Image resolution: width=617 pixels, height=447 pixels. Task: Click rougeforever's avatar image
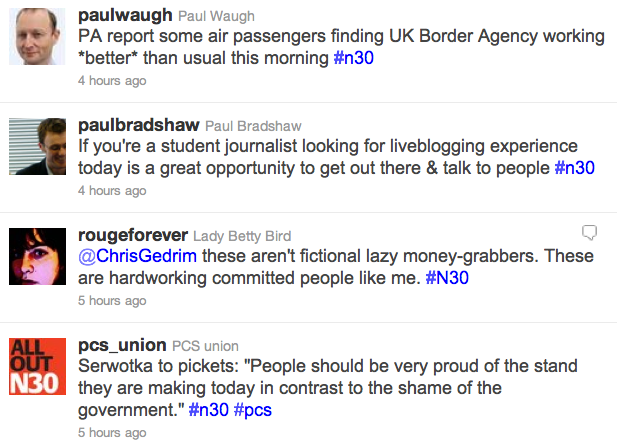[38, 256]
